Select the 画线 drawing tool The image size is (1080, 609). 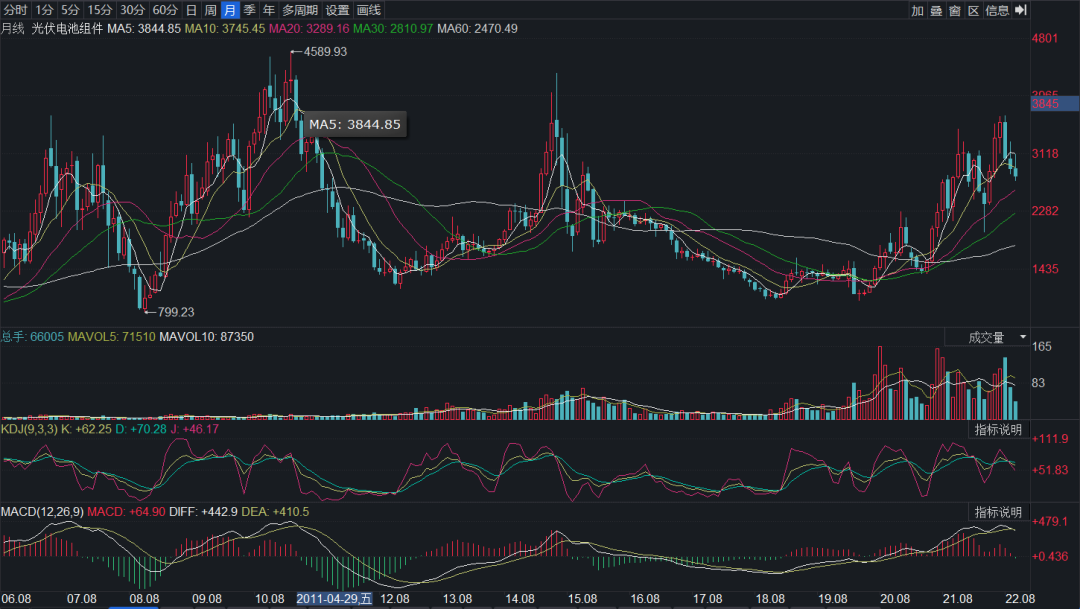pyautogui.click(x=369, y=10)
